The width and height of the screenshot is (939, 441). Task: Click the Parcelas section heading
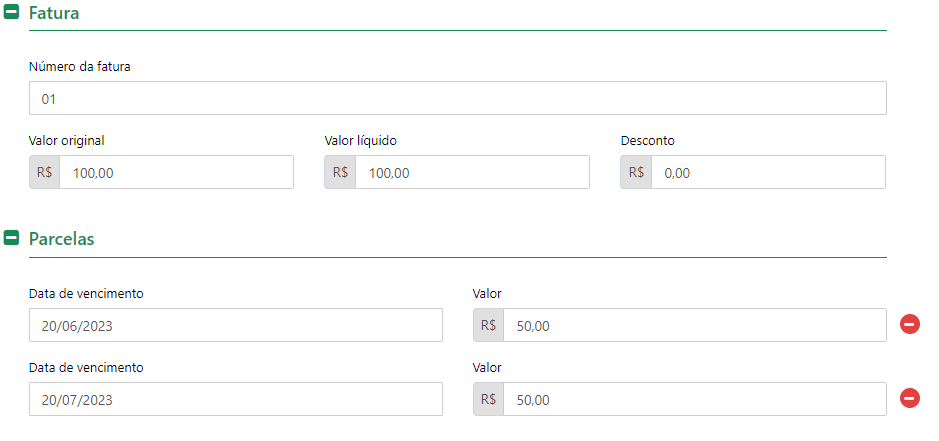(x=62, y=238)
